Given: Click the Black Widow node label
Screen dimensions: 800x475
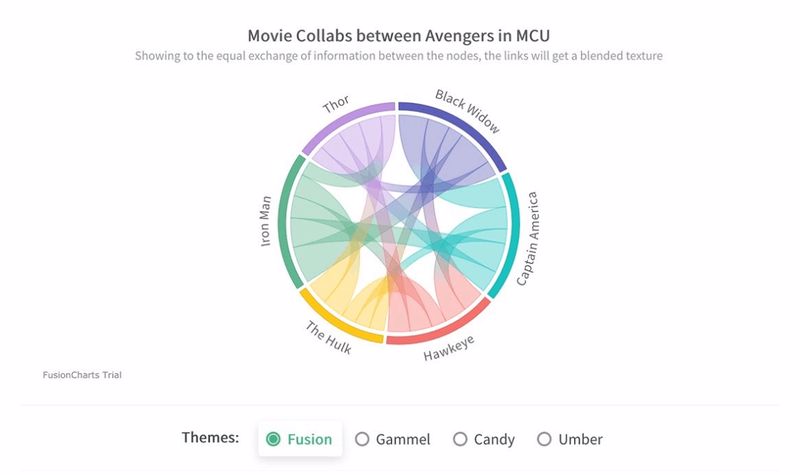Looking at the screenshot, I should (467, 111).
